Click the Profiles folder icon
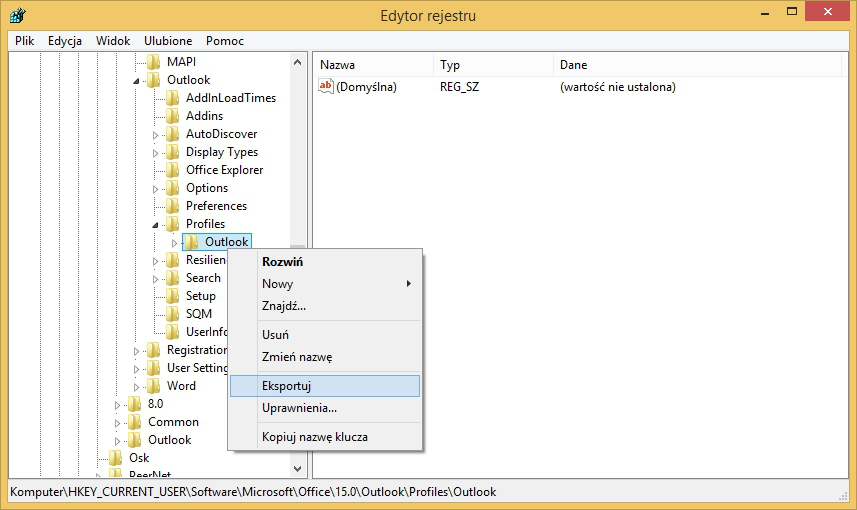857x510 pixels. tap(173, 224)
